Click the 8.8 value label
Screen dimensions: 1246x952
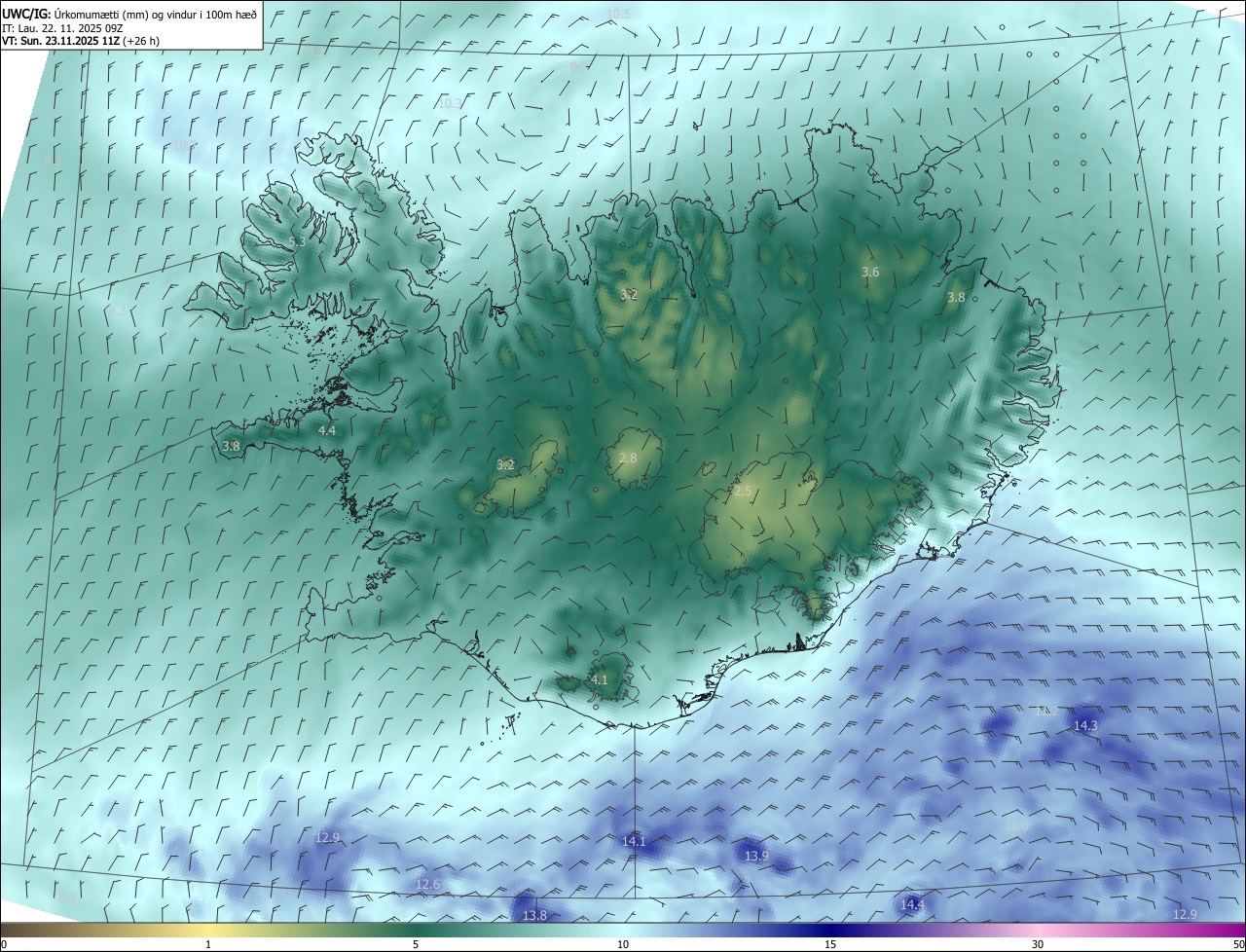tap(579, 66)
